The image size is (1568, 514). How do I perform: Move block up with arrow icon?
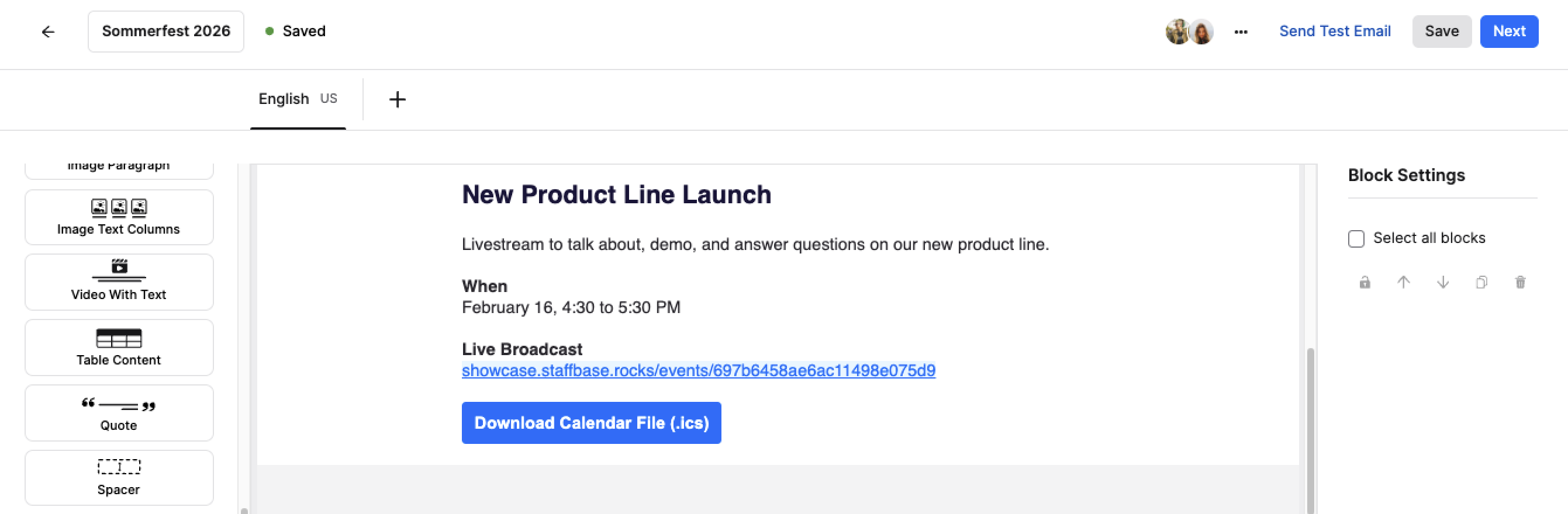[x=1404, y=282]
